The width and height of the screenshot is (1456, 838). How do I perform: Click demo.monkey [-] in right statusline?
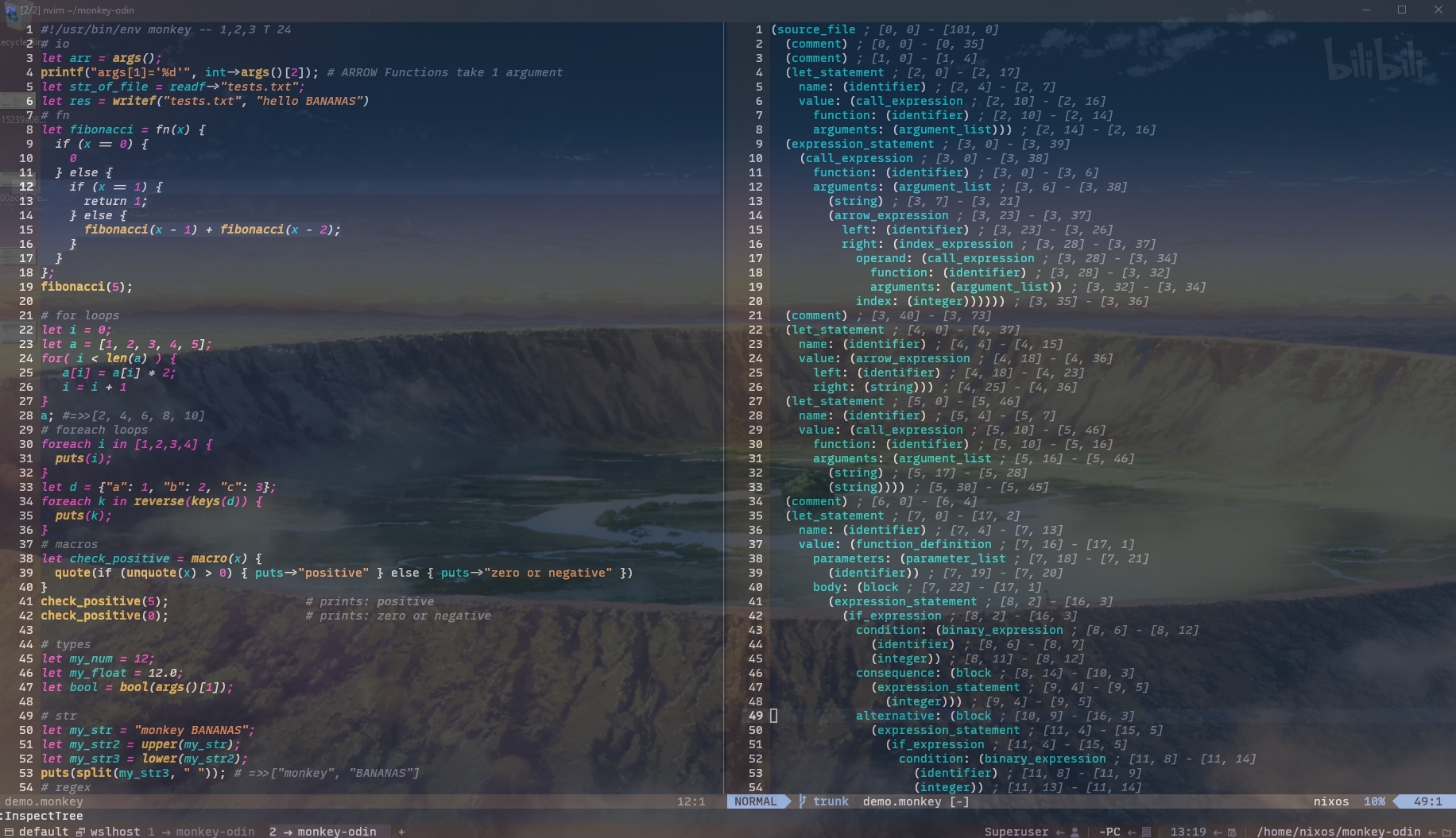point(916,801)
